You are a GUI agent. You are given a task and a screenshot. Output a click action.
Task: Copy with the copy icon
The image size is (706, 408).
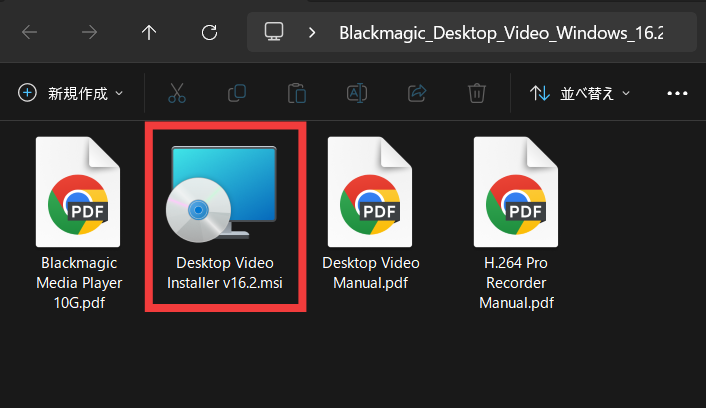[x=237, y=93]
